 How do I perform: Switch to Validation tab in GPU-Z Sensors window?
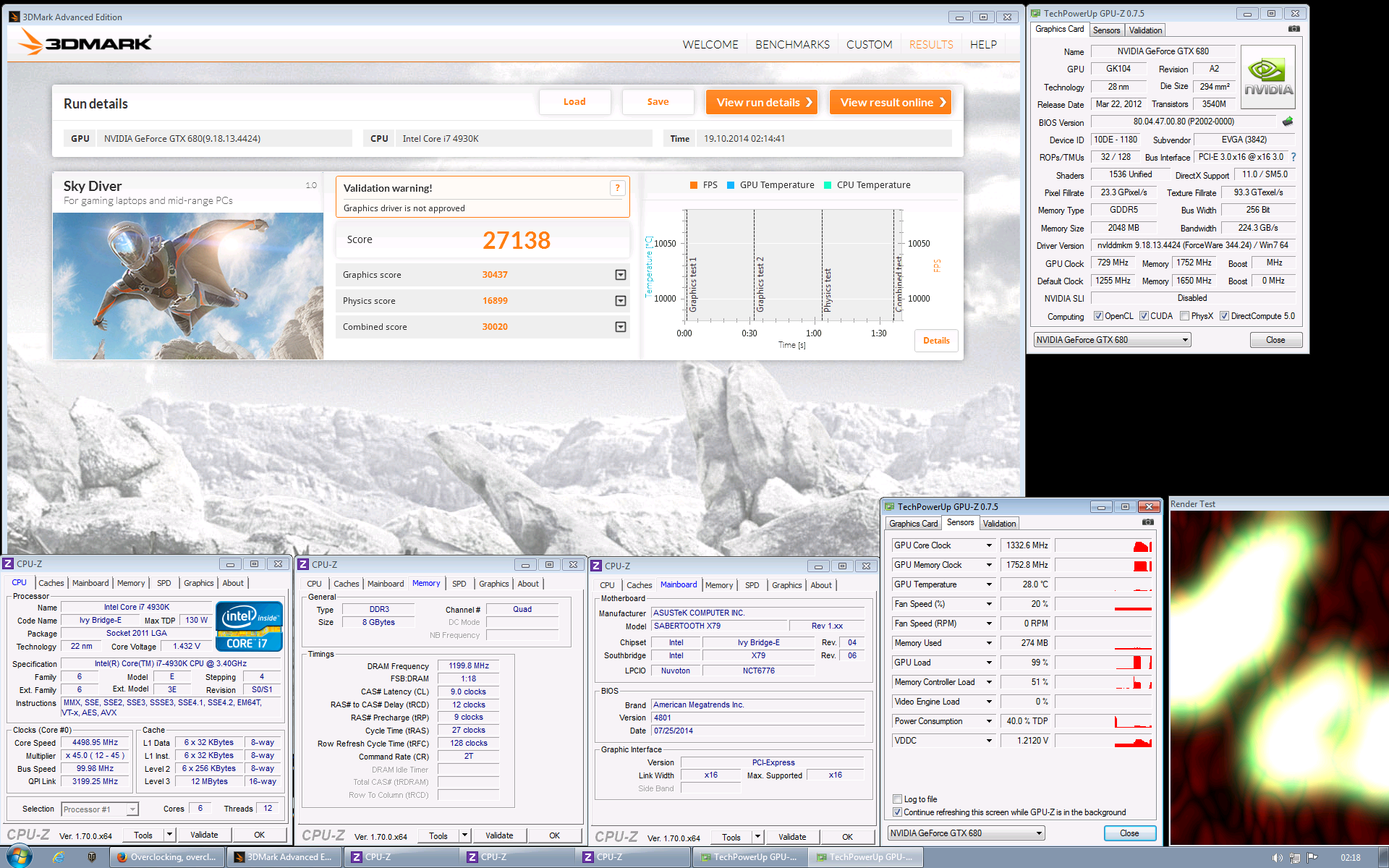click(999, 524)
